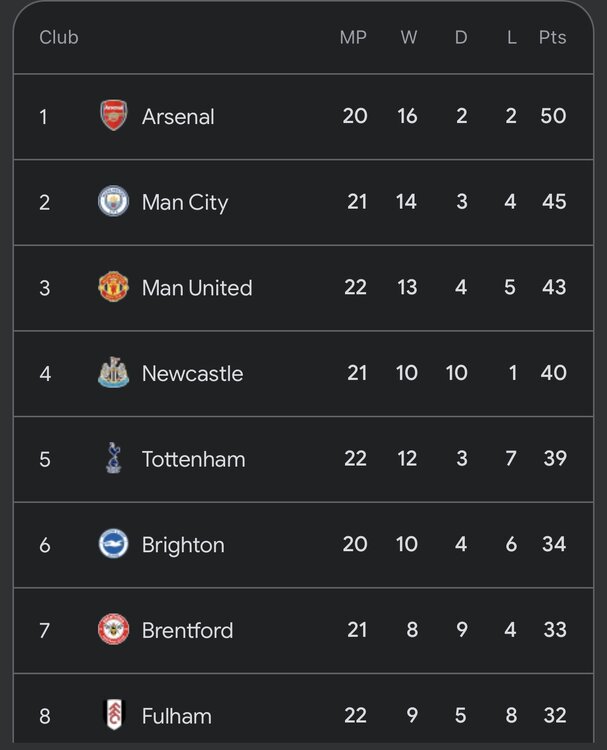Click the Tottenham cockerel crest
This screenshot has height=750, width=607.
tap(113, 459)
